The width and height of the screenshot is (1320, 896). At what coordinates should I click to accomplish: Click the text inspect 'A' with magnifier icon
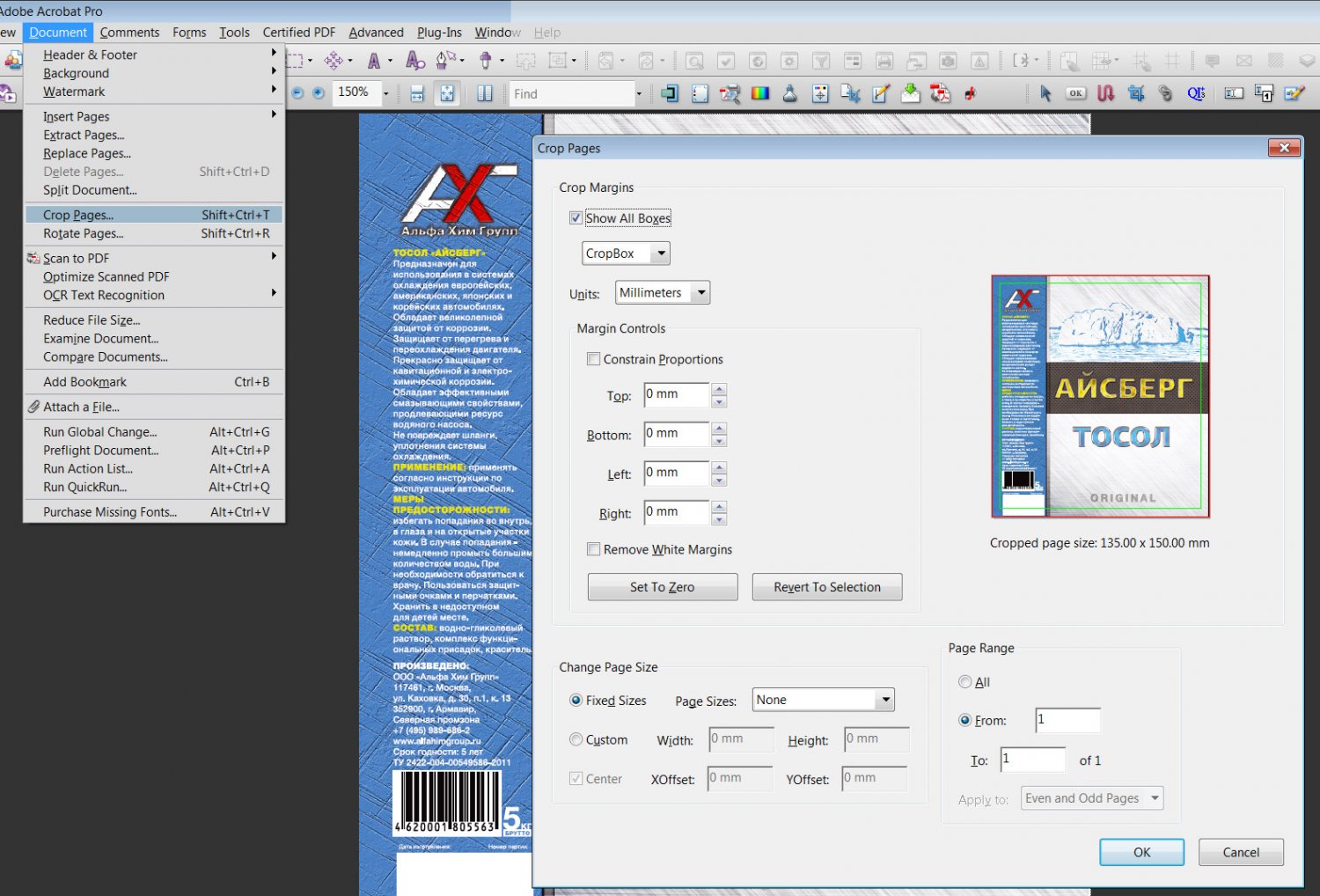[415, 60]
